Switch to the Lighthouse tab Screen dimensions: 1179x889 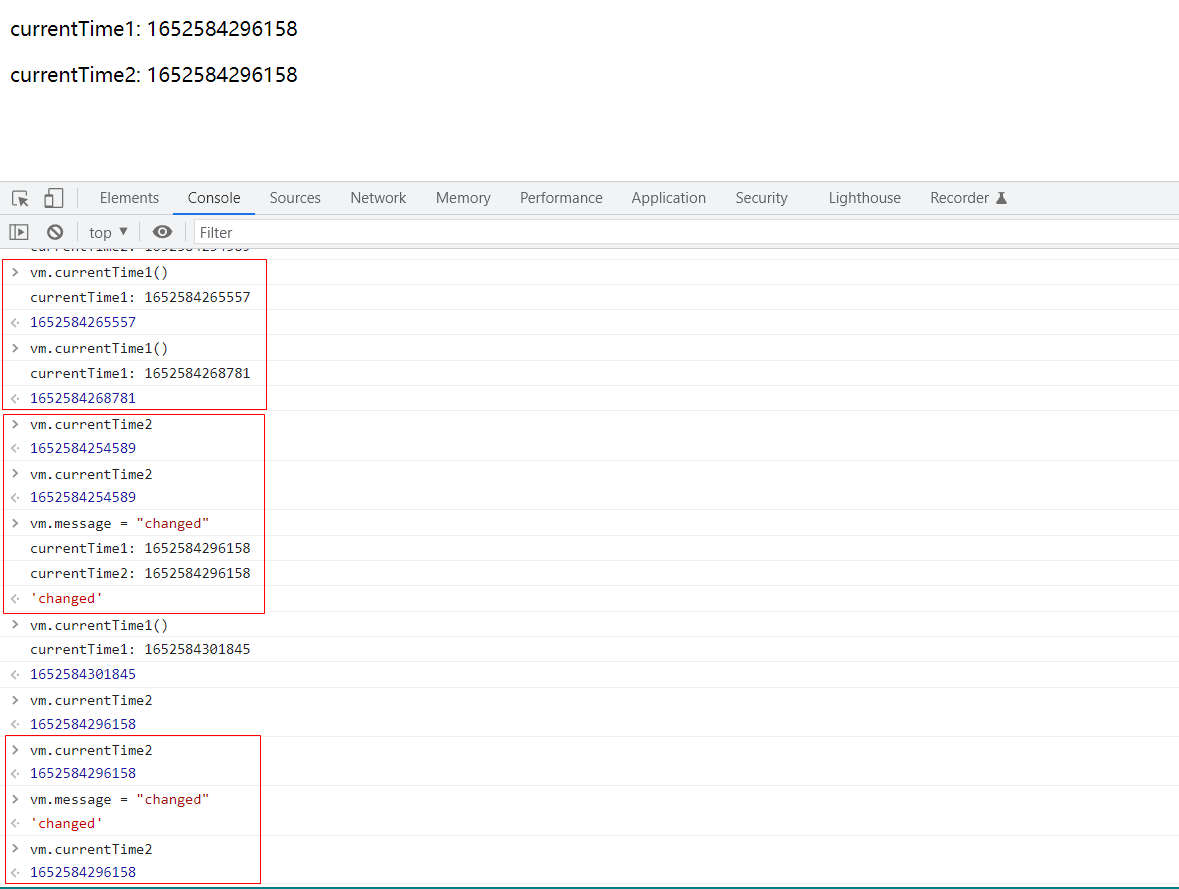[x=865, y=198]
